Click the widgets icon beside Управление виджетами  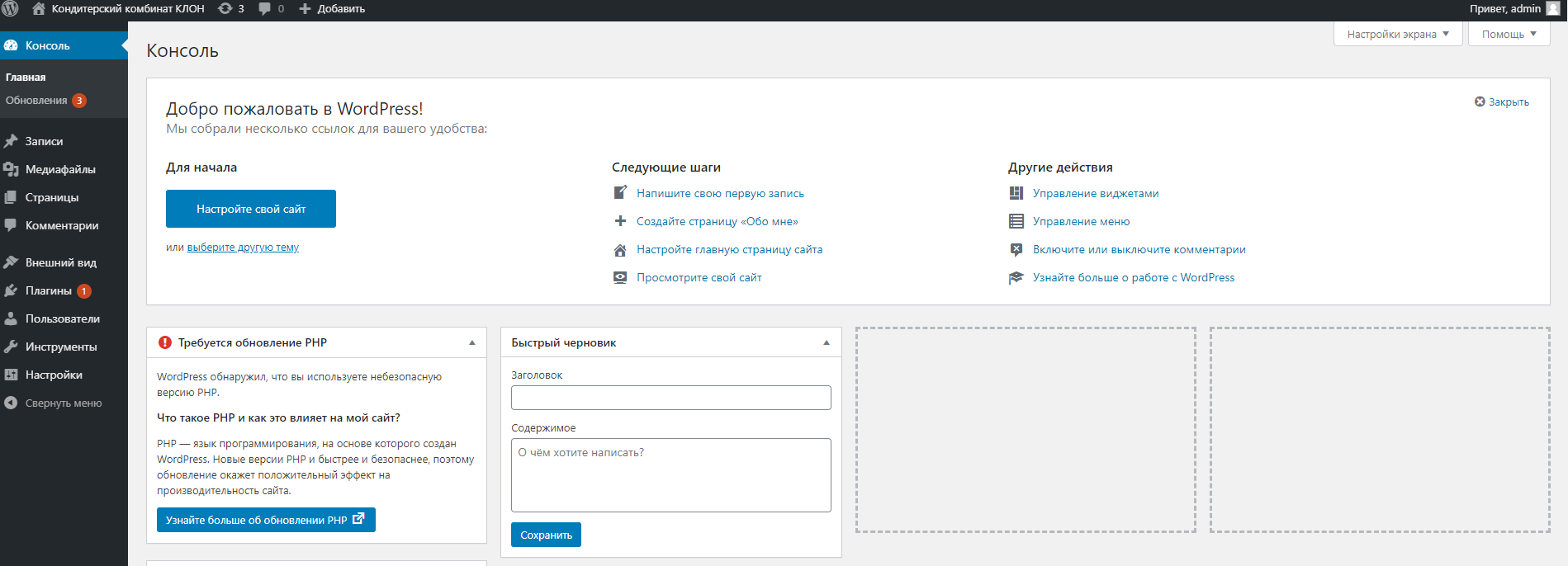(x=1016, y=193)
